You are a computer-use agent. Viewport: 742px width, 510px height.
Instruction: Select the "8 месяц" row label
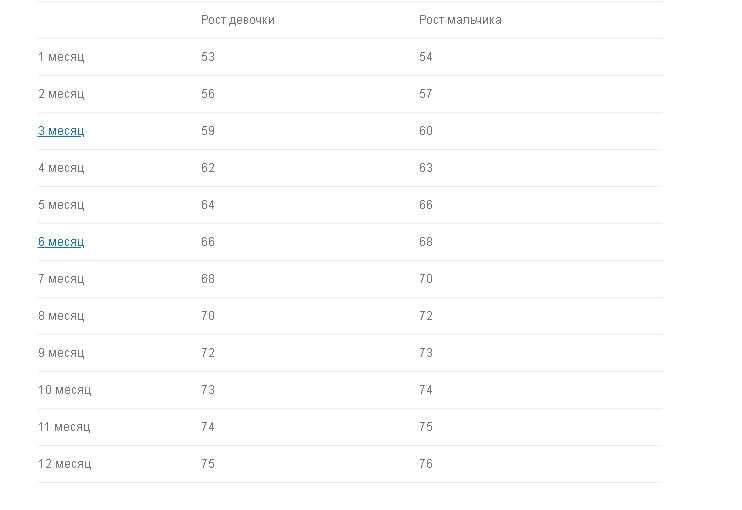click(61, 316)
